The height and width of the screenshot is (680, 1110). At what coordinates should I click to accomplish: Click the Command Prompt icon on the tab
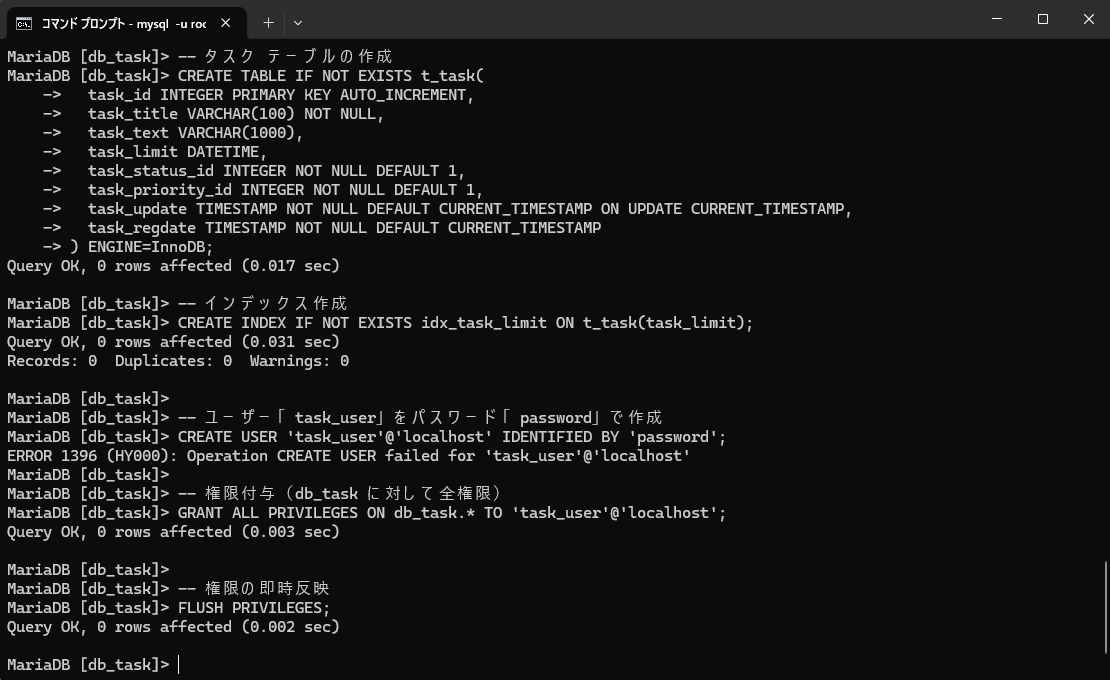coord(24,22)
